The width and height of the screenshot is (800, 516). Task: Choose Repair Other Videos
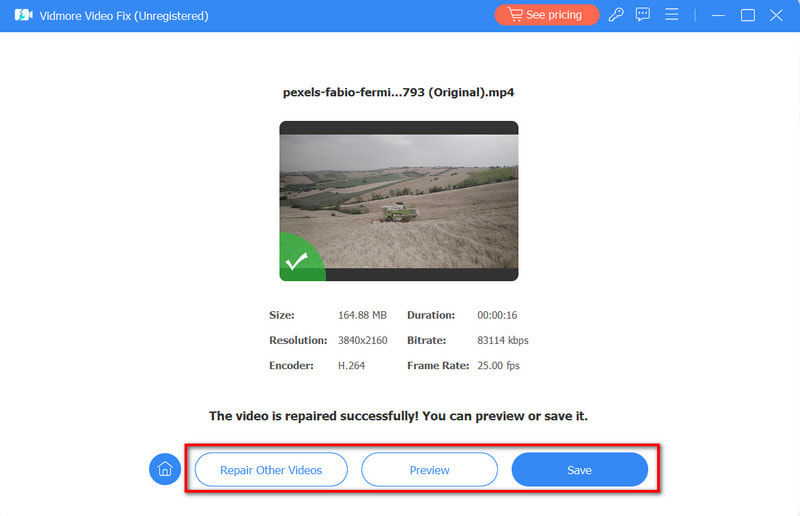[x=271, y=469]
